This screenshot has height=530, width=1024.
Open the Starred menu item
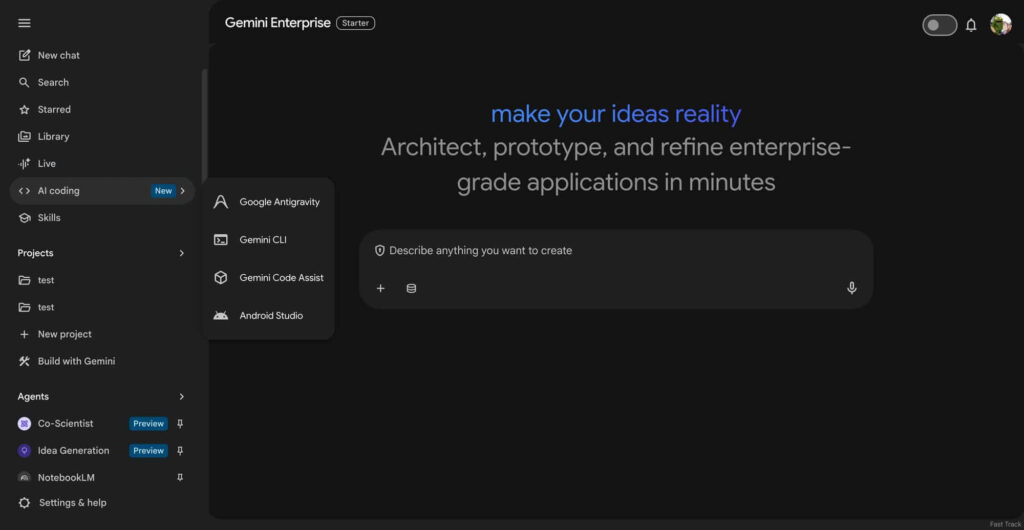coord(102,110)
